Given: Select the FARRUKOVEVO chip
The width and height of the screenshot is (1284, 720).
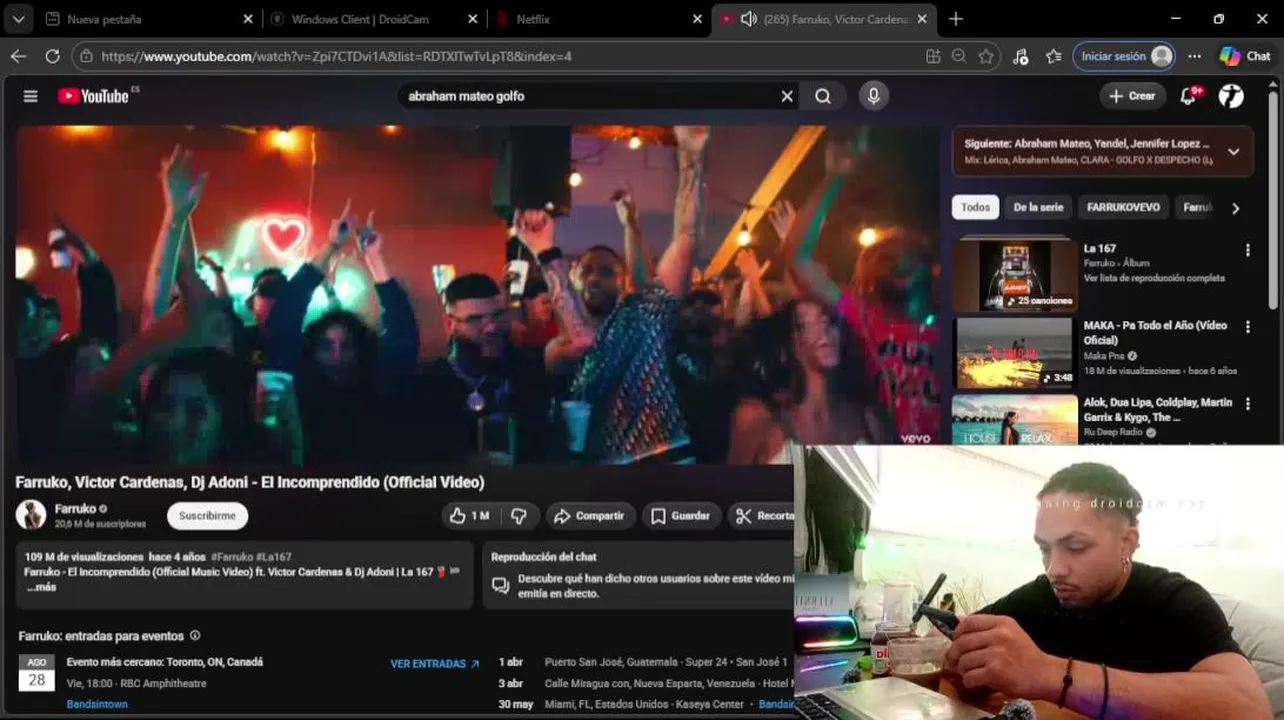Looking at the screenshot, I should (x=1123, y=208).
